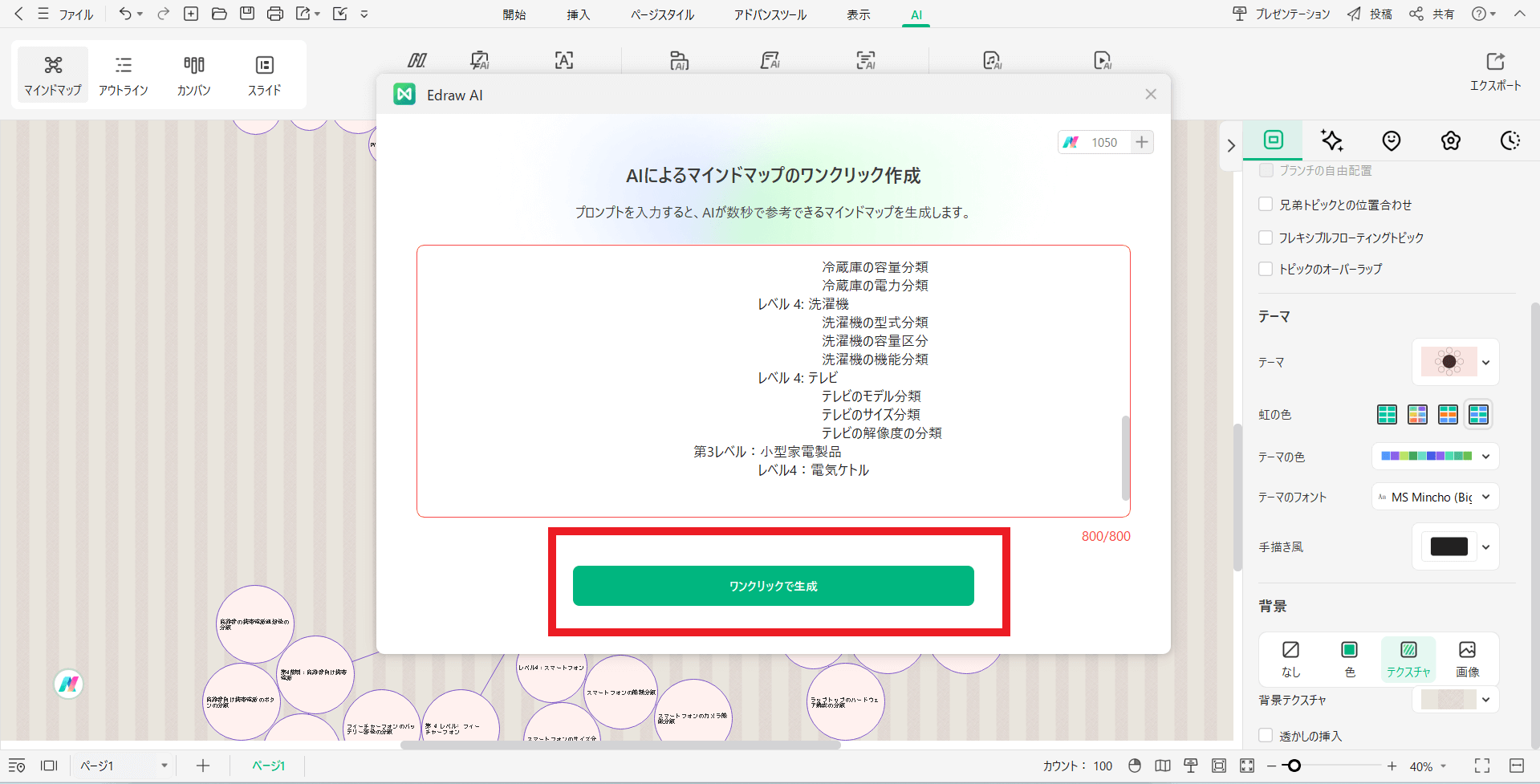Open the アドバンスツール menu tab
Screen dimensions: 1540x784
pos(770,14)
